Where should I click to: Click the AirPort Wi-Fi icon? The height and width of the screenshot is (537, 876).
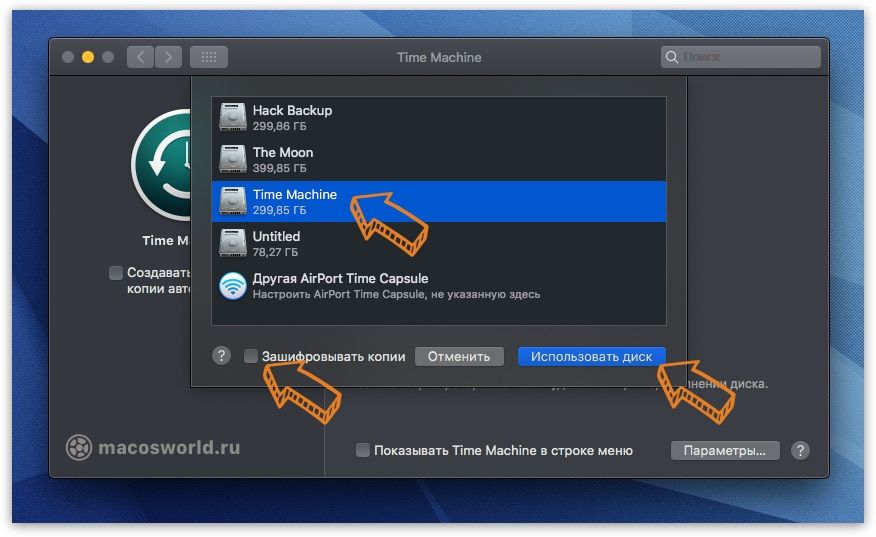pos(232,286)
